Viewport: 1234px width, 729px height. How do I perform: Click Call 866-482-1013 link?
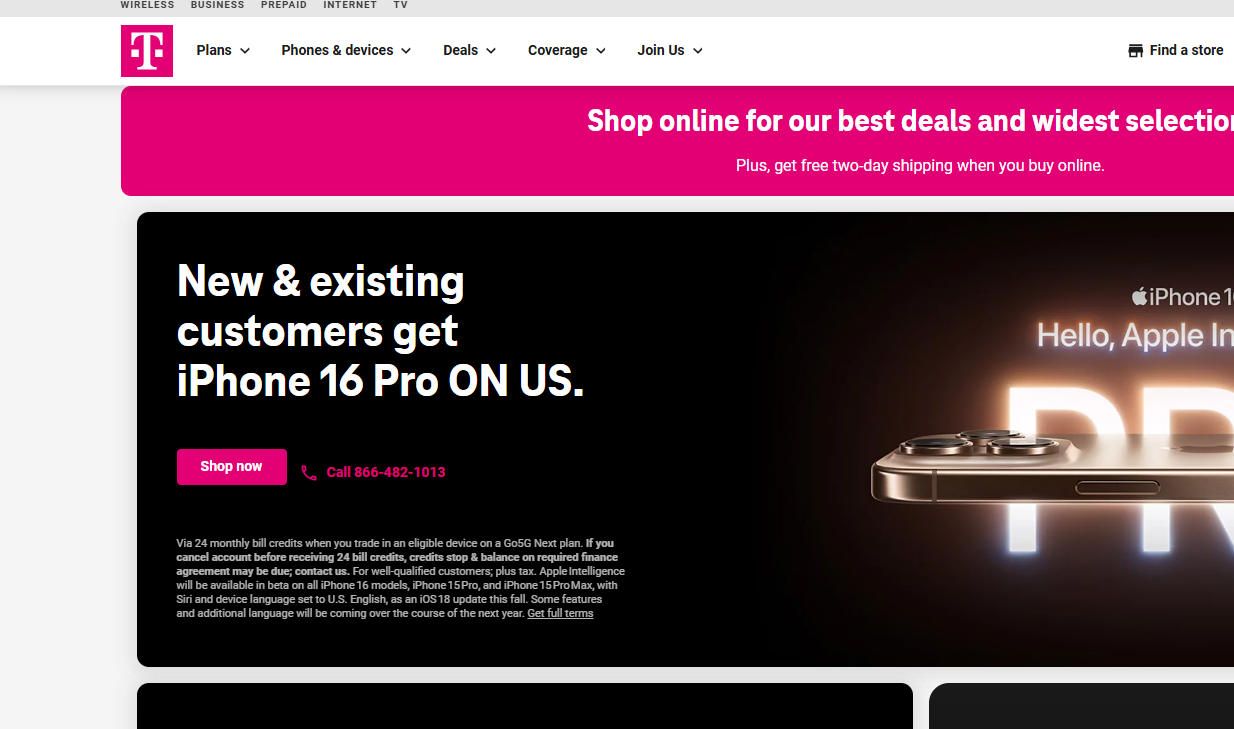386,473
